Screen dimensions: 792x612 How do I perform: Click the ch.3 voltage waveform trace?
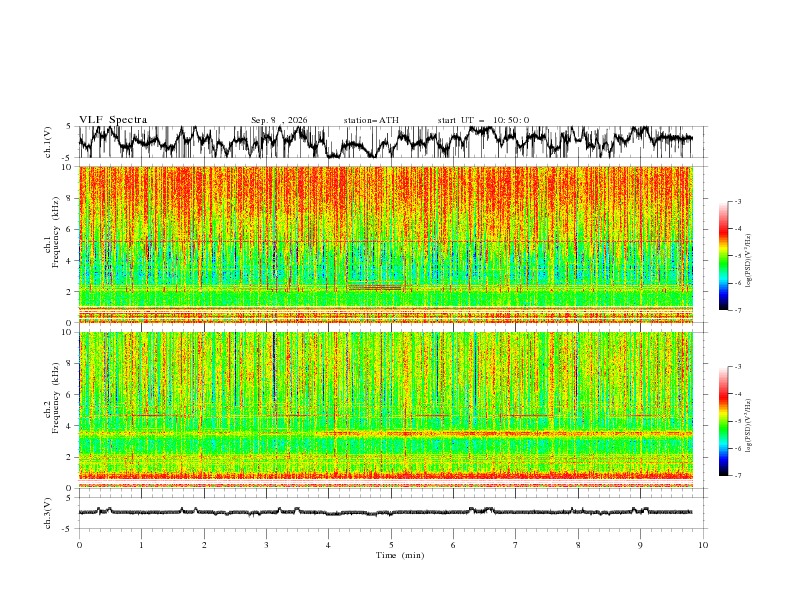coord(385,512)
